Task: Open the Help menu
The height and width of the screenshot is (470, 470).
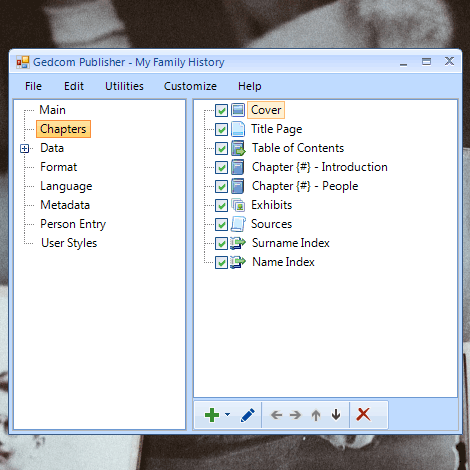Action: 250,86
